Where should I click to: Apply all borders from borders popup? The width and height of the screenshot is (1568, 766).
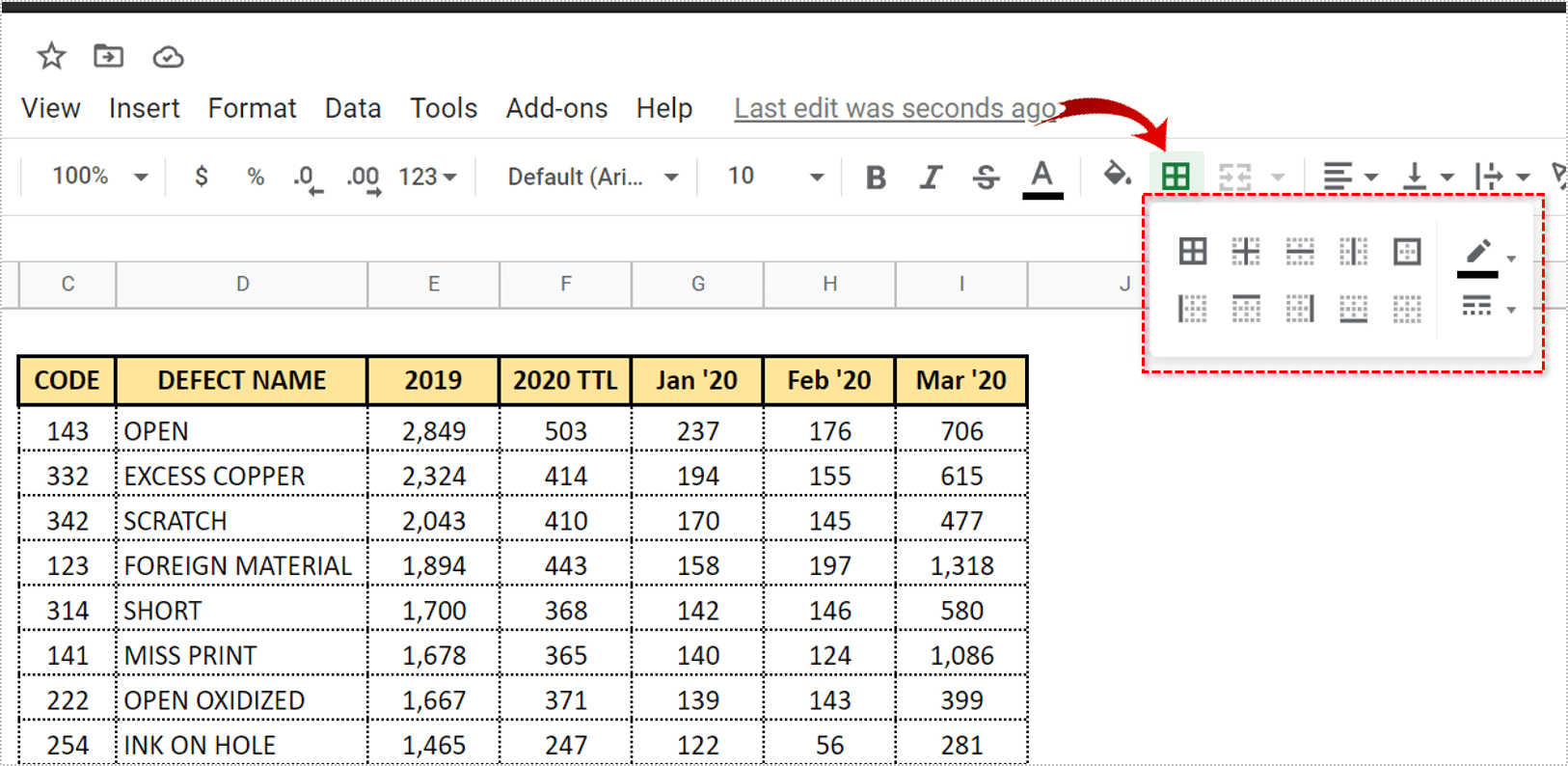coord(1193,252)
